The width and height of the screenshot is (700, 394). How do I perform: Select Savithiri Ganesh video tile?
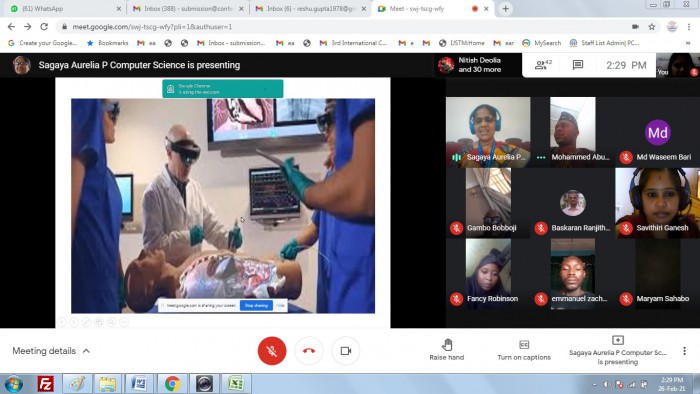coord(657,202)
